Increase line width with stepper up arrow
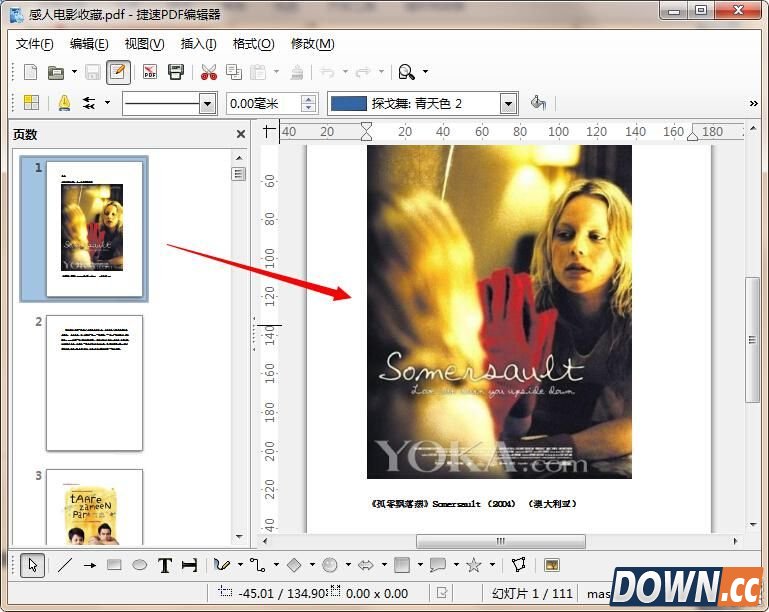This screenshot has height=612, width=769. coord(309,98)
